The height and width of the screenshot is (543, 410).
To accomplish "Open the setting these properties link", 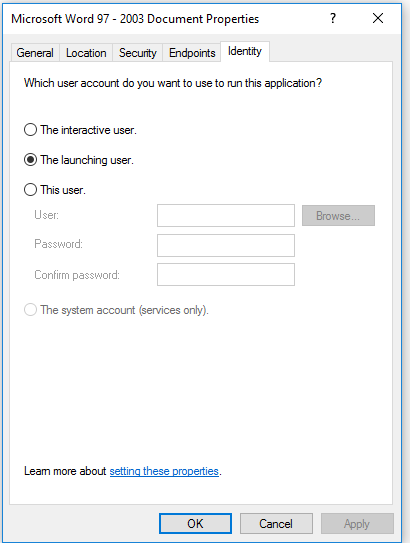I will coord(164,471).
